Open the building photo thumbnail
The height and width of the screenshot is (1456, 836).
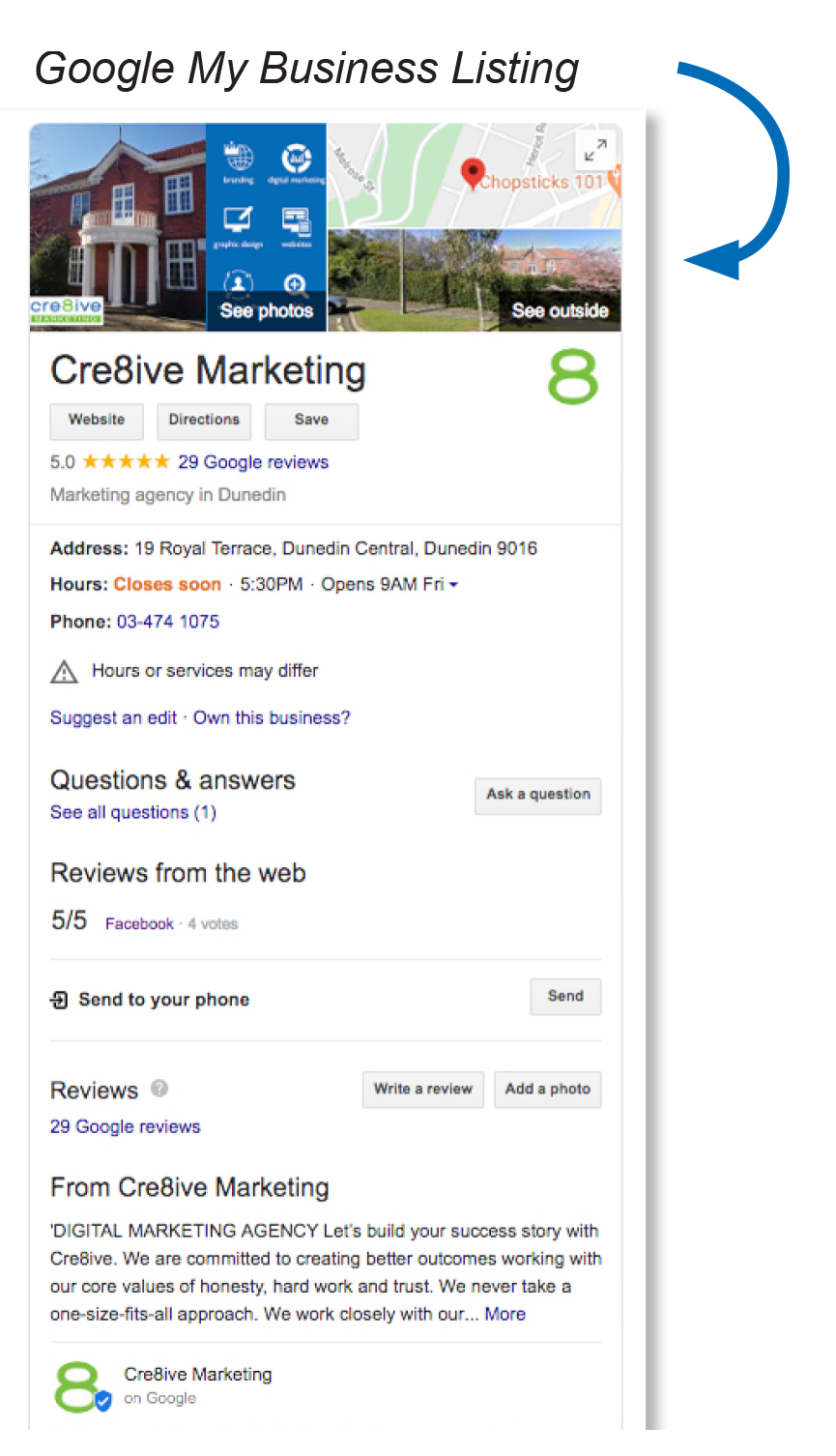(x=118, y=227)
